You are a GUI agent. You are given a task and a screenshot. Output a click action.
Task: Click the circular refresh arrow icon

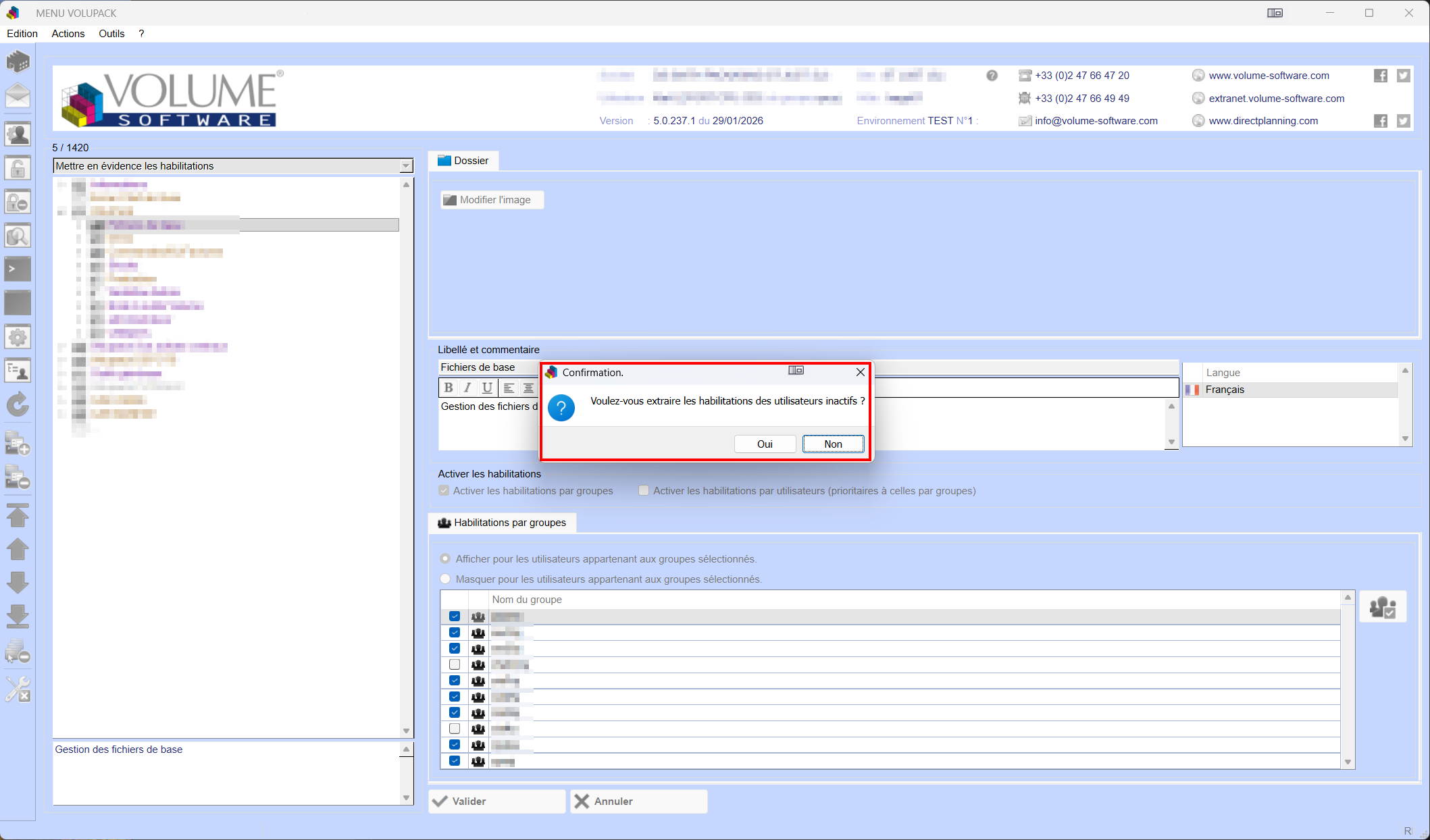(x=18, y=404)
